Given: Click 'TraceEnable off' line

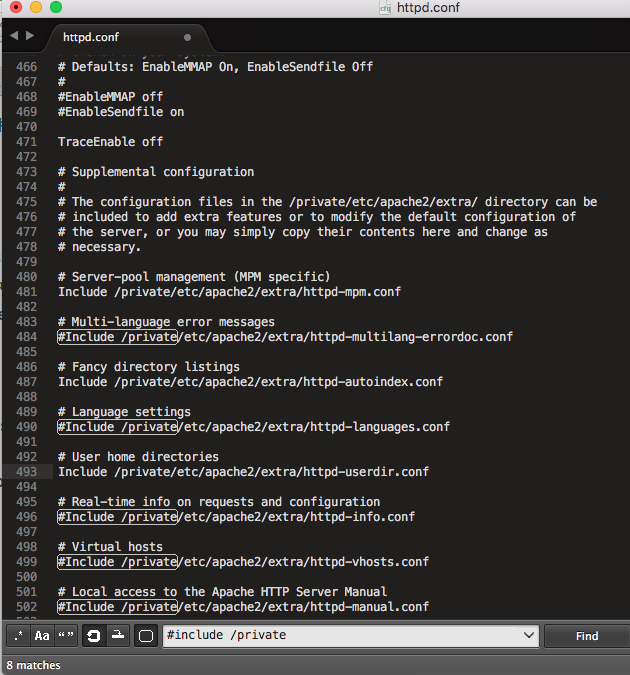Looking at the screenshot, I should [110, 142].
